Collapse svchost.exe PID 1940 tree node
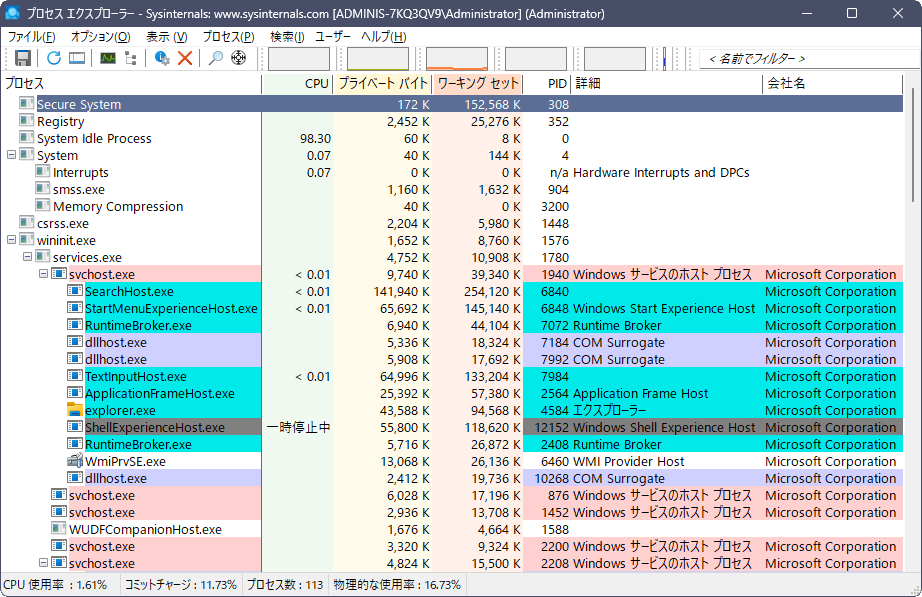 pyautogui.click(x=43, y=274)
